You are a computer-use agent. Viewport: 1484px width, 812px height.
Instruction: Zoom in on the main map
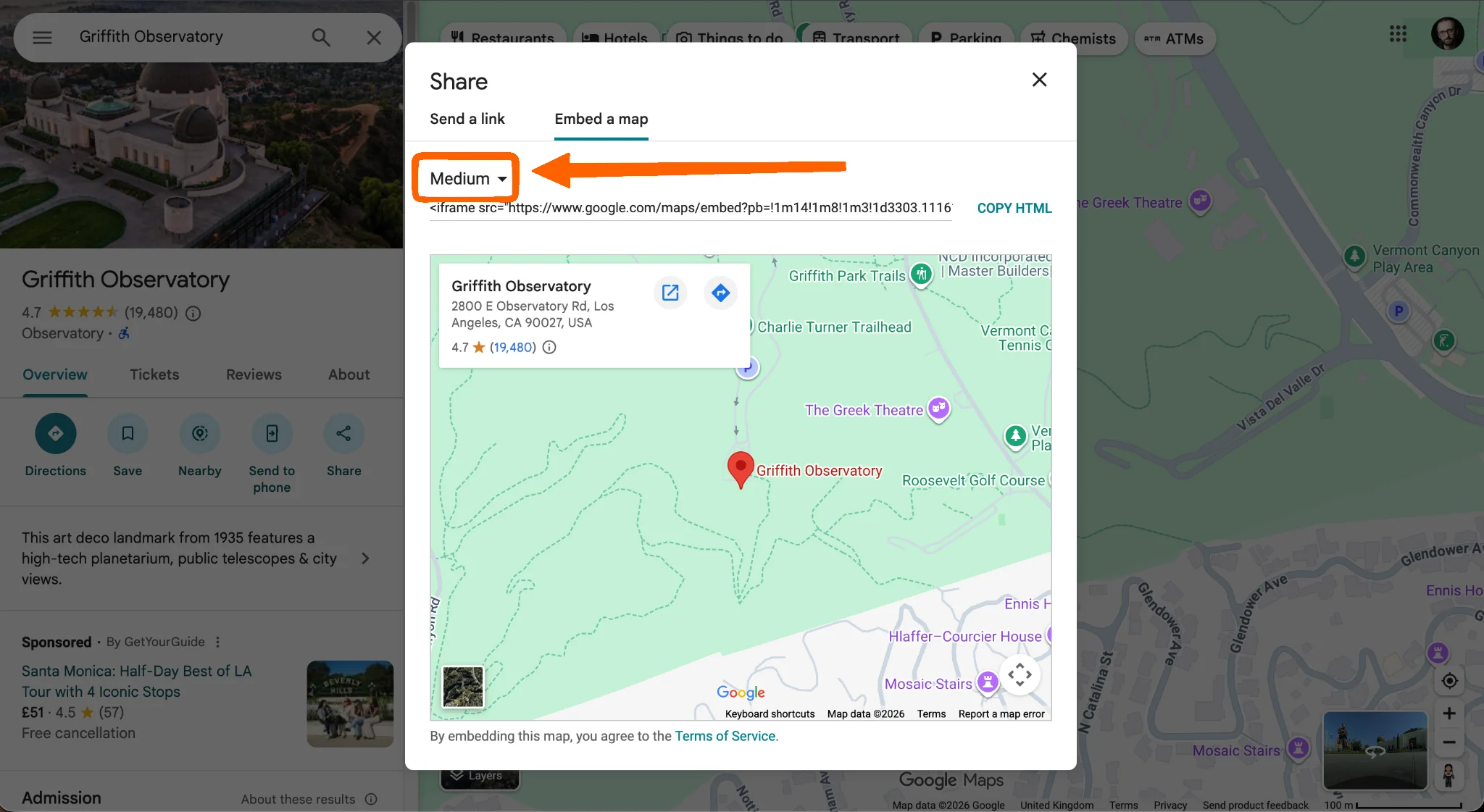[1449, 713]
